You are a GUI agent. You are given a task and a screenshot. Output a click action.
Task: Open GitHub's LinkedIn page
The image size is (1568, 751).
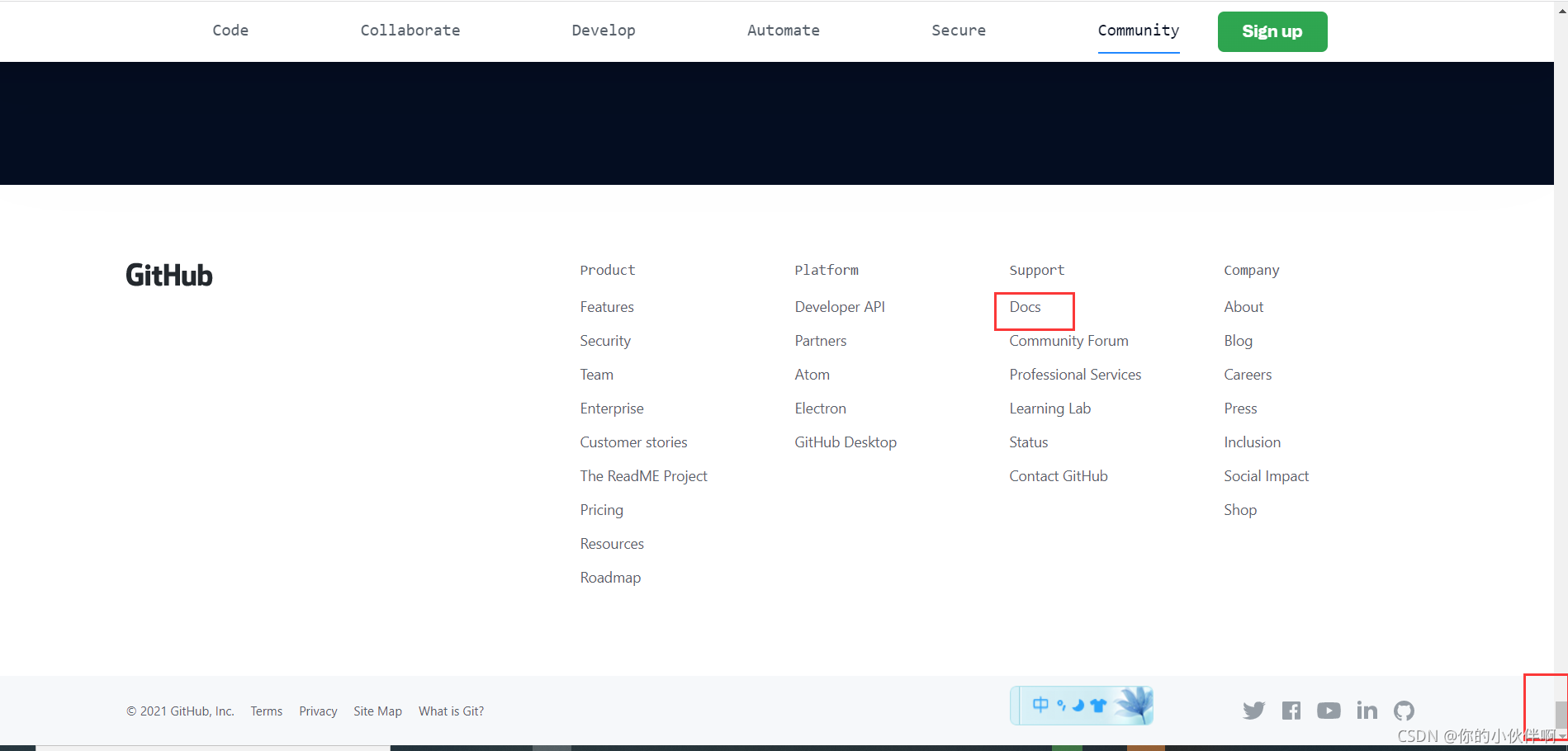pos(1367,711)
